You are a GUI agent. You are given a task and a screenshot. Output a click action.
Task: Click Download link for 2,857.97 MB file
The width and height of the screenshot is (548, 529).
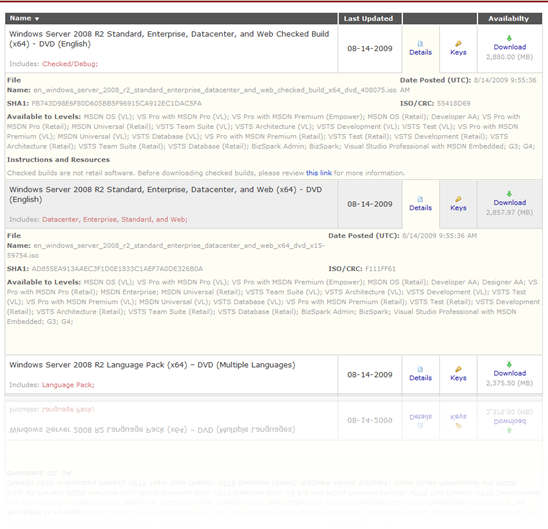[510, 202]
